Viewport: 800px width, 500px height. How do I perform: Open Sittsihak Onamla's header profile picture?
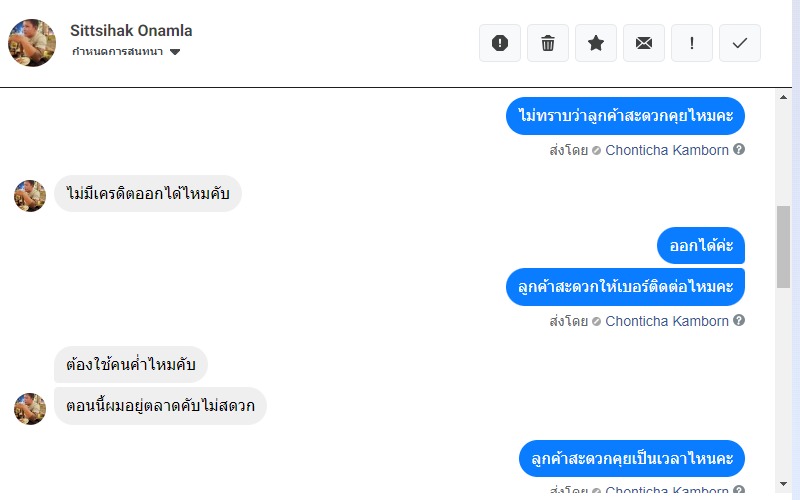tap(32, 42)
